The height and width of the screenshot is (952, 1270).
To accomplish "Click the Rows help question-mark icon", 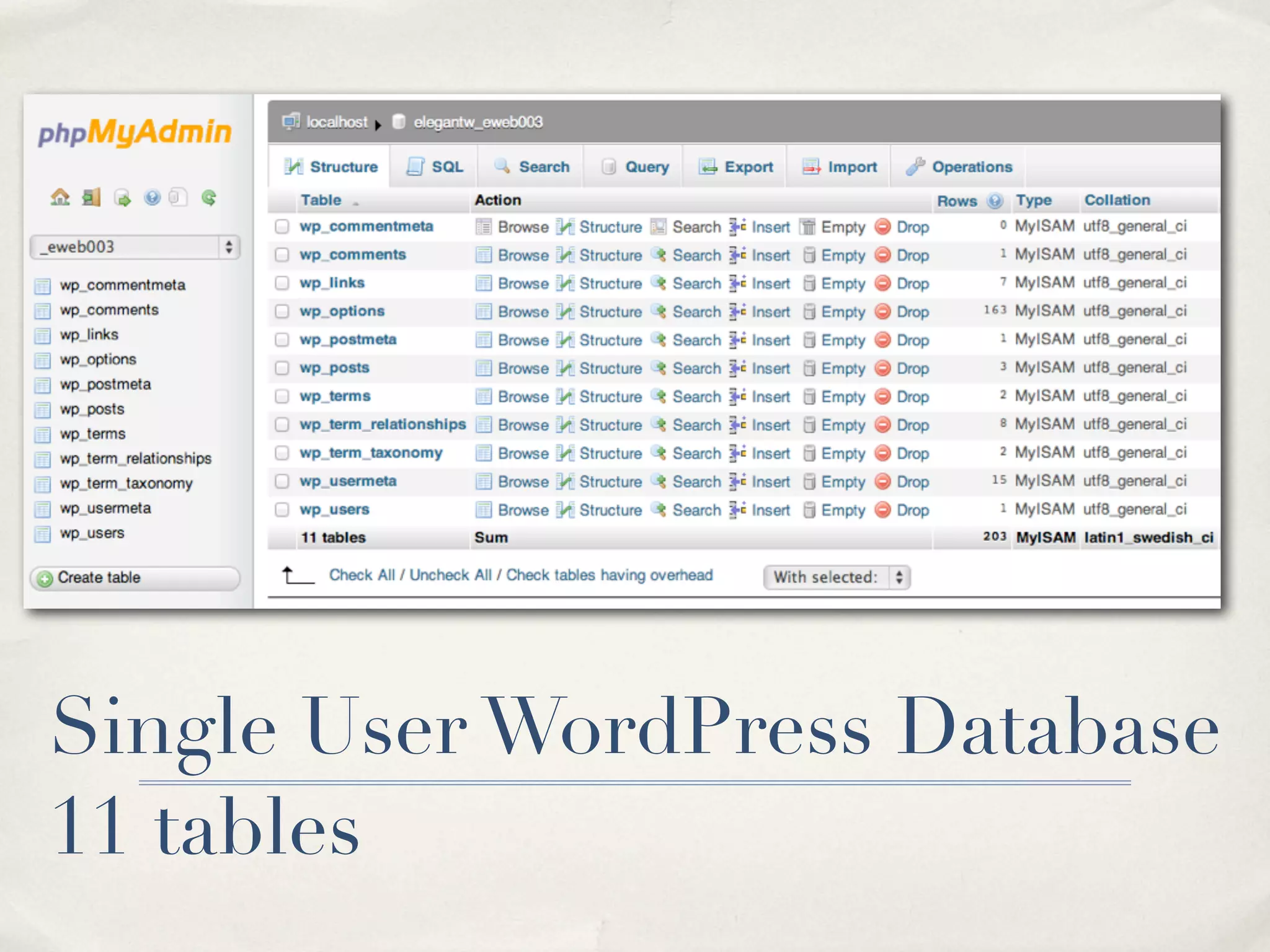I will (995, 201).
